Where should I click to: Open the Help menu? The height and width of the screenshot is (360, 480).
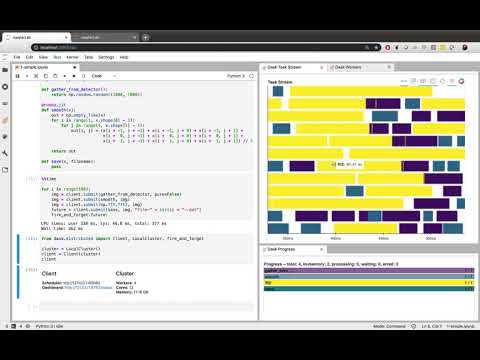point(124,57)
